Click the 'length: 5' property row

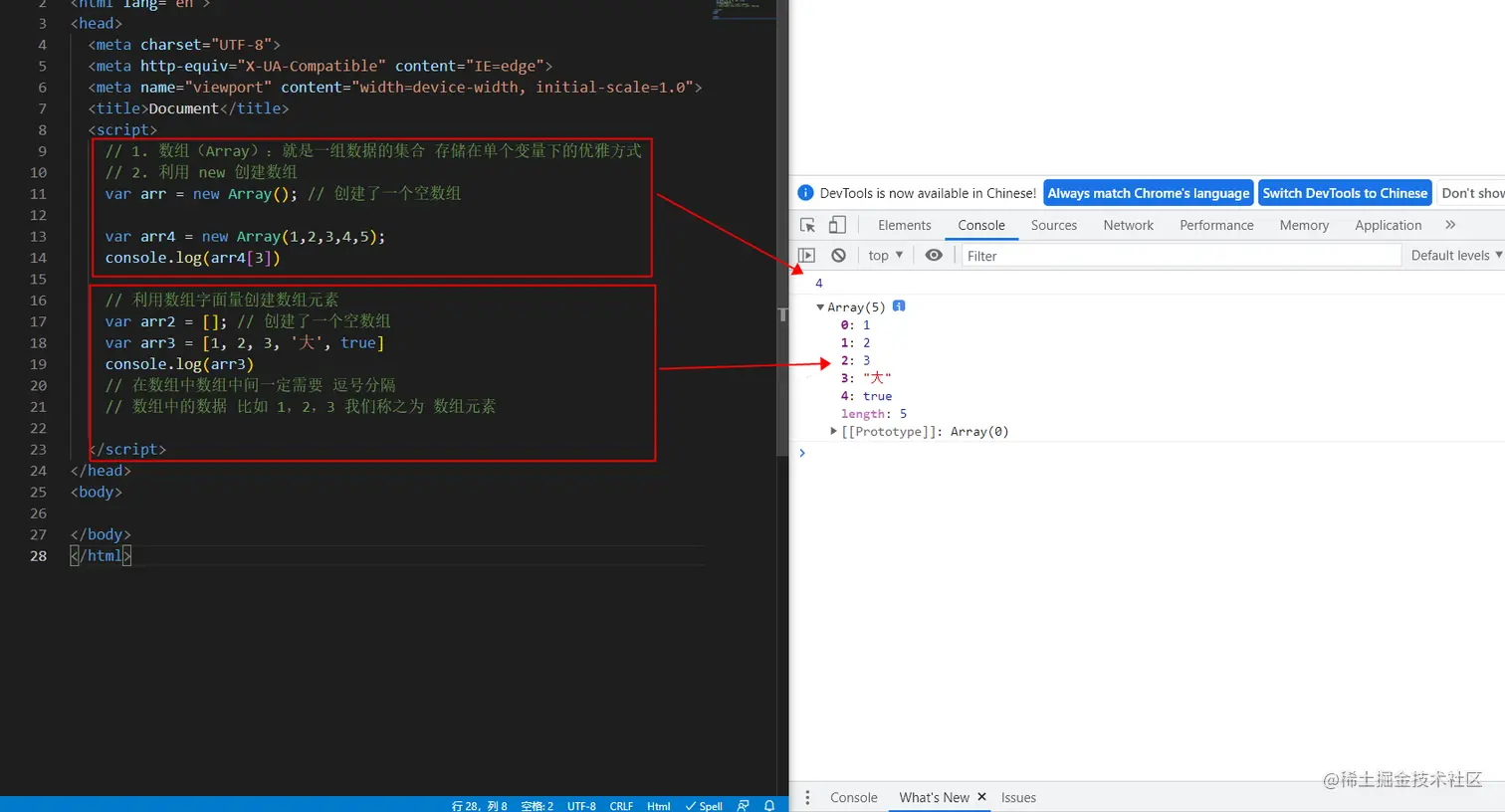pyautogui.click(x=874, y=414)
